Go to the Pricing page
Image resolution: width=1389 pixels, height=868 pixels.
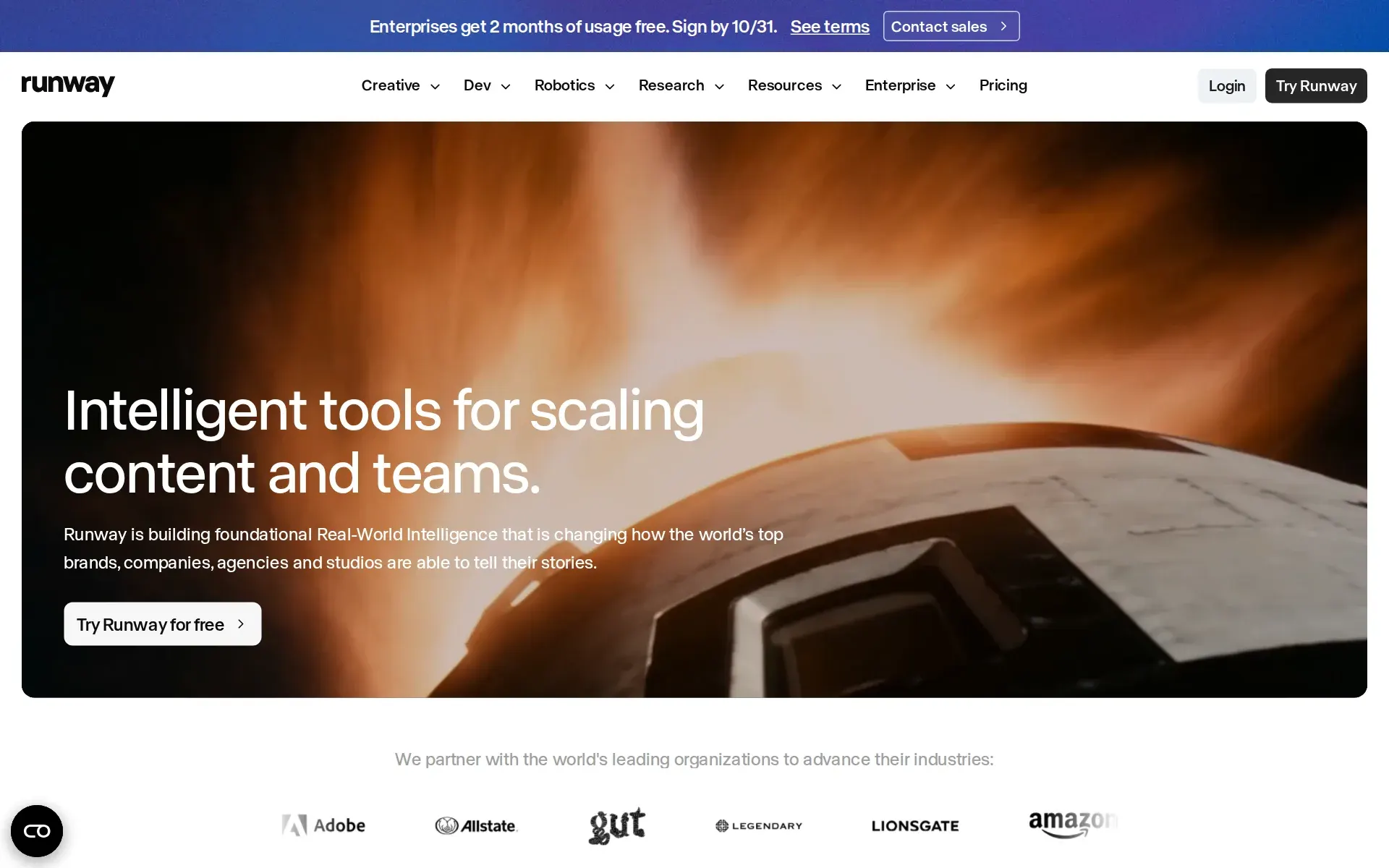tap(1003, 85)
